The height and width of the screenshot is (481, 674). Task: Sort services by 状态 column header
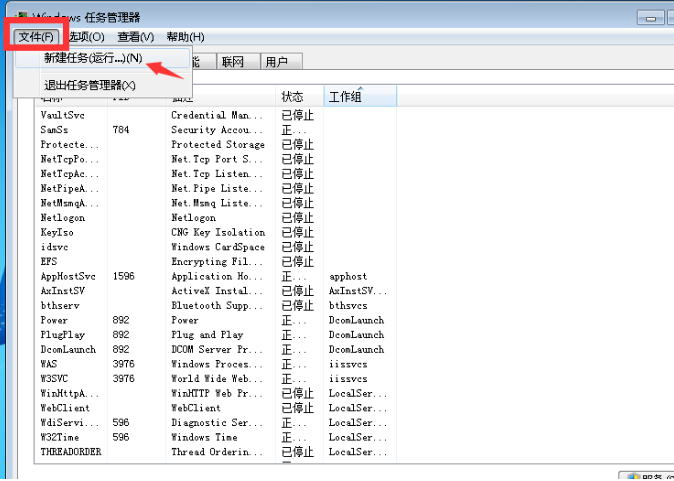[x=298, y=96]
